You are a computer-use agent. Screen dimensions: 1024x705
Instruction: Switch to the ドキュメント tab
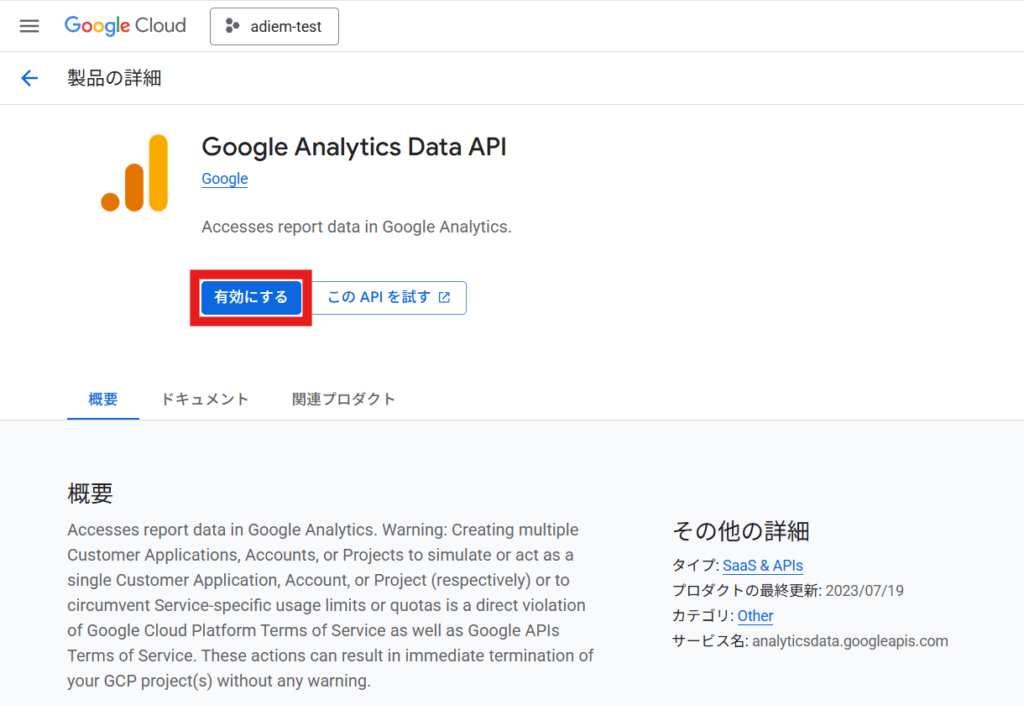[204, 398]
